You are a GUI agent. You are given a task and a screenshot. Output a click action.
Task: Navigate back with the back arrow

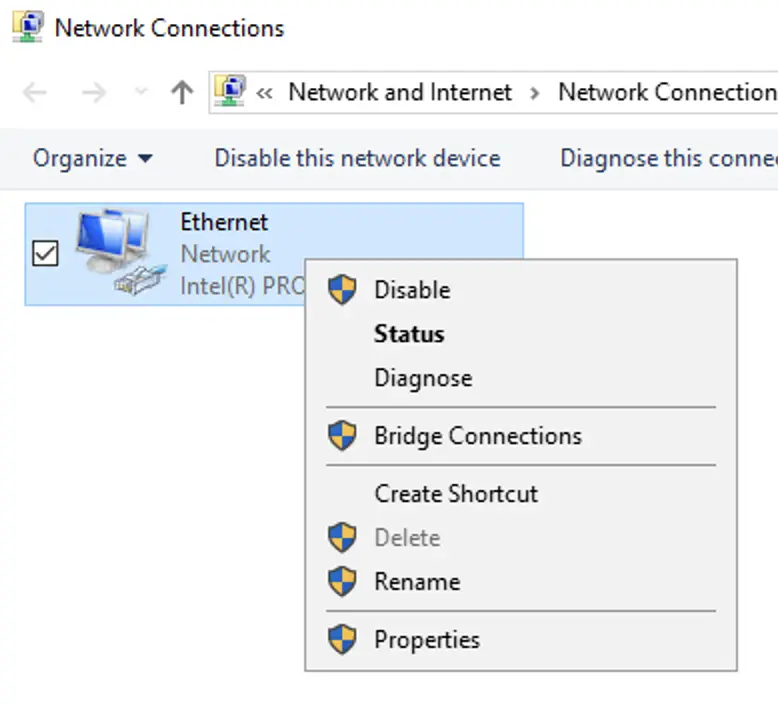tap(35, 93)
